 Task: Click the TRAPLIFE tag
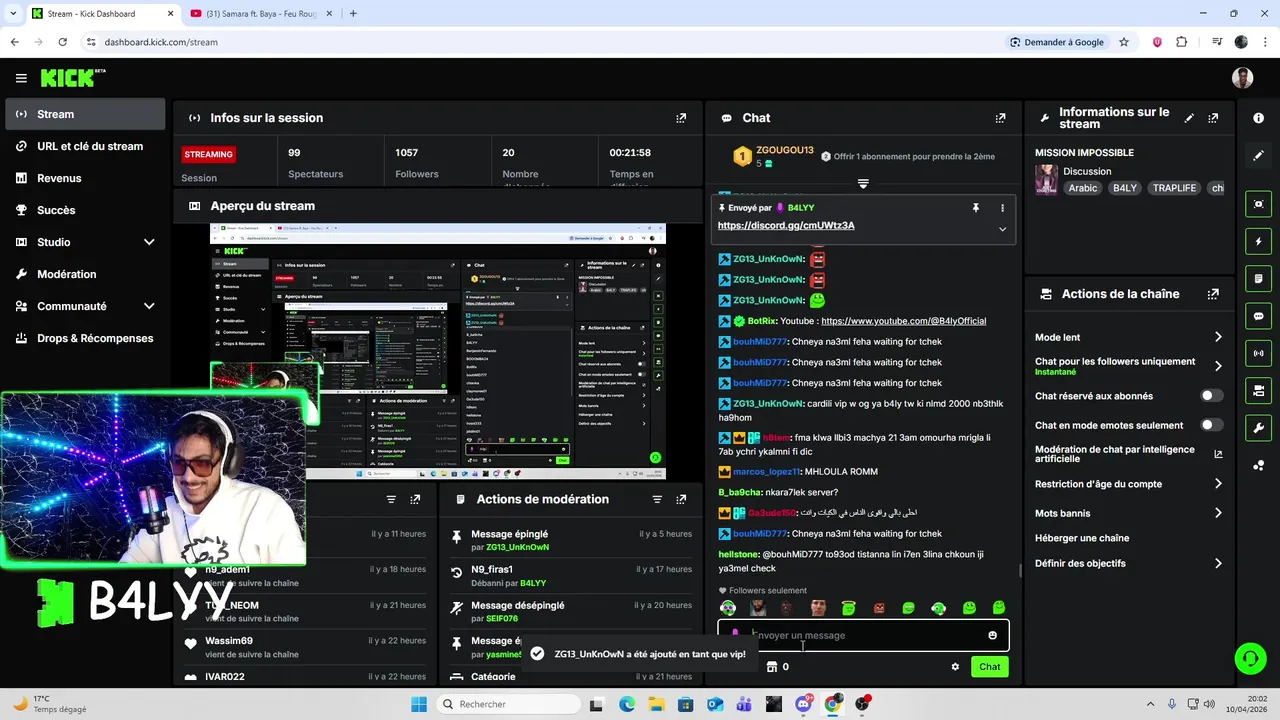point(1174,188)
